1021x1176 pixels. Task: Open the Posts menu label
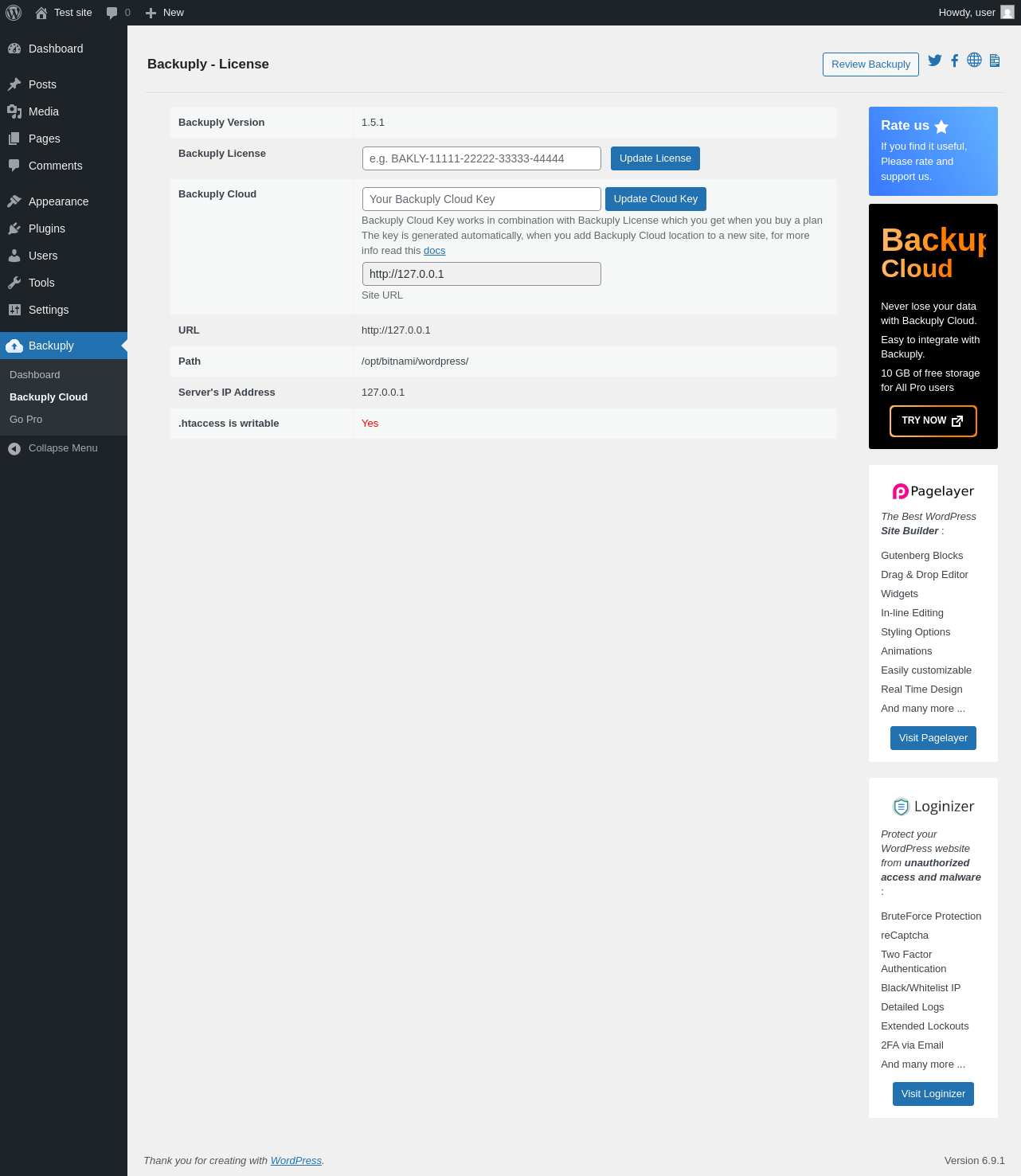pos(43,84)
